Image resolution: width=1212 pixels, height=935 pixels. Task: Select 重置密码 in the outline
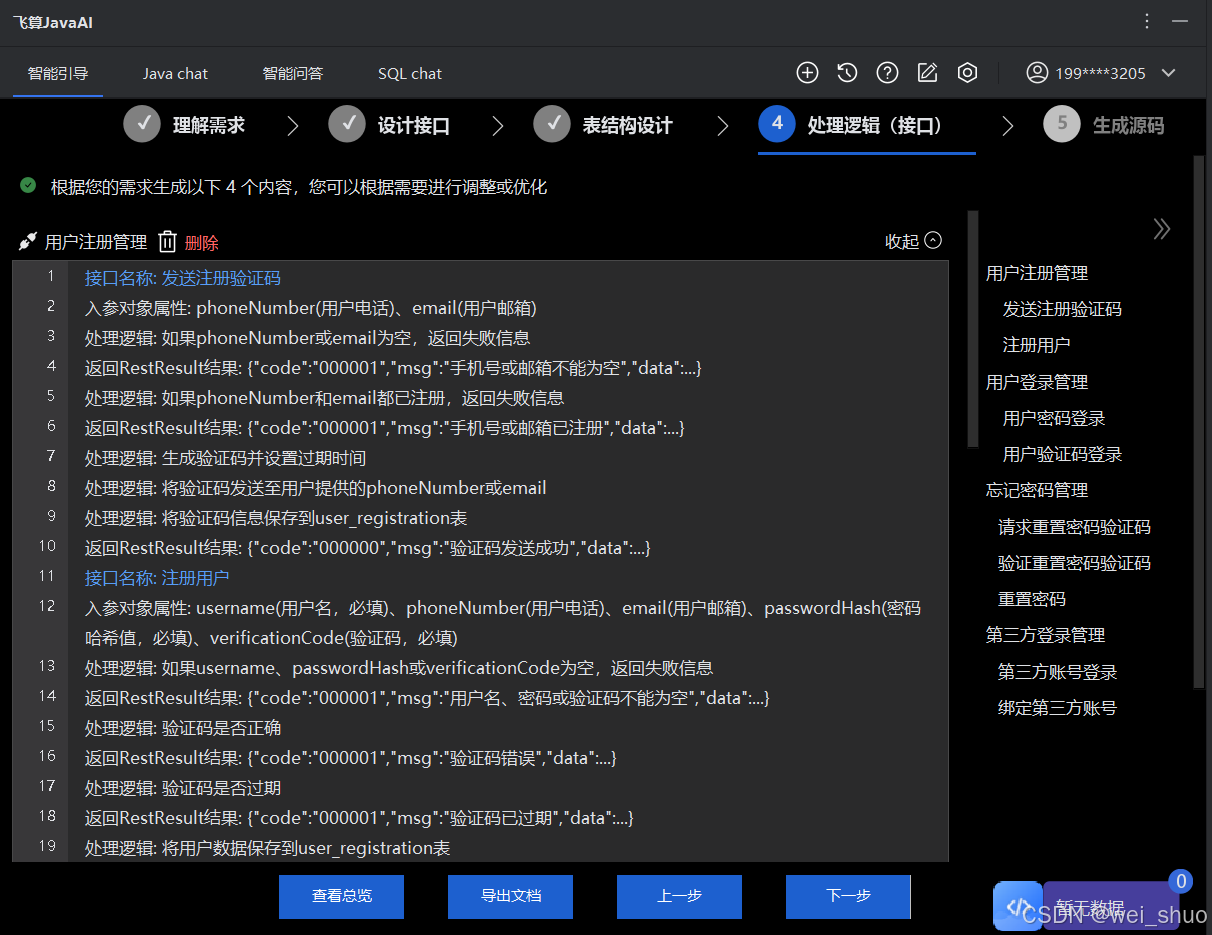pyautogui.click(x=1032, y=599)
